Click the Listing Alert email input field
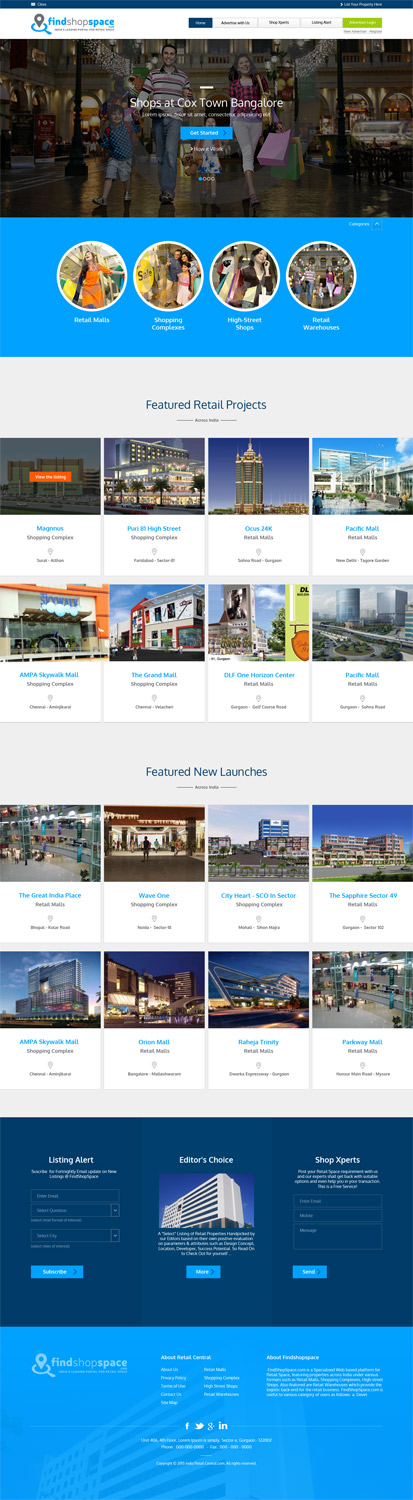Screen dimensions: 413x1500 [75, 1195]
